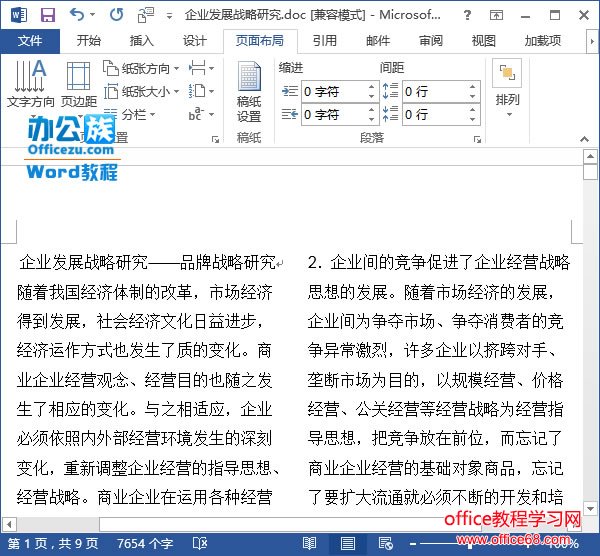This screenshot has width=600, height=556.
Task: Decrease spacing after with down spinner
Action: pyautogui.click(x=473, y=120)
